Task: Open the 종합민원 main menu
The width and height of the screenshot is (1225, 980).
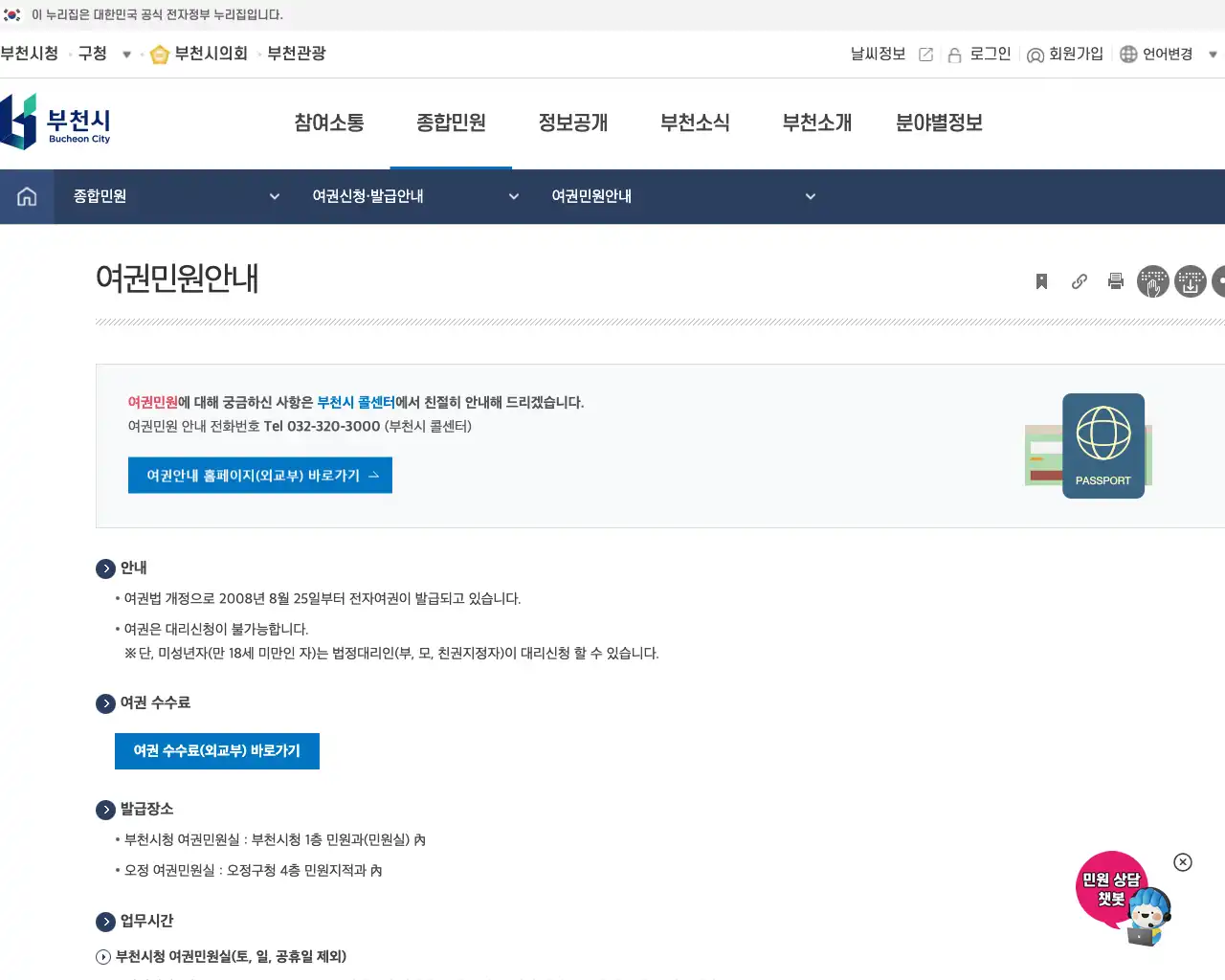Action: tap(451, 122)
